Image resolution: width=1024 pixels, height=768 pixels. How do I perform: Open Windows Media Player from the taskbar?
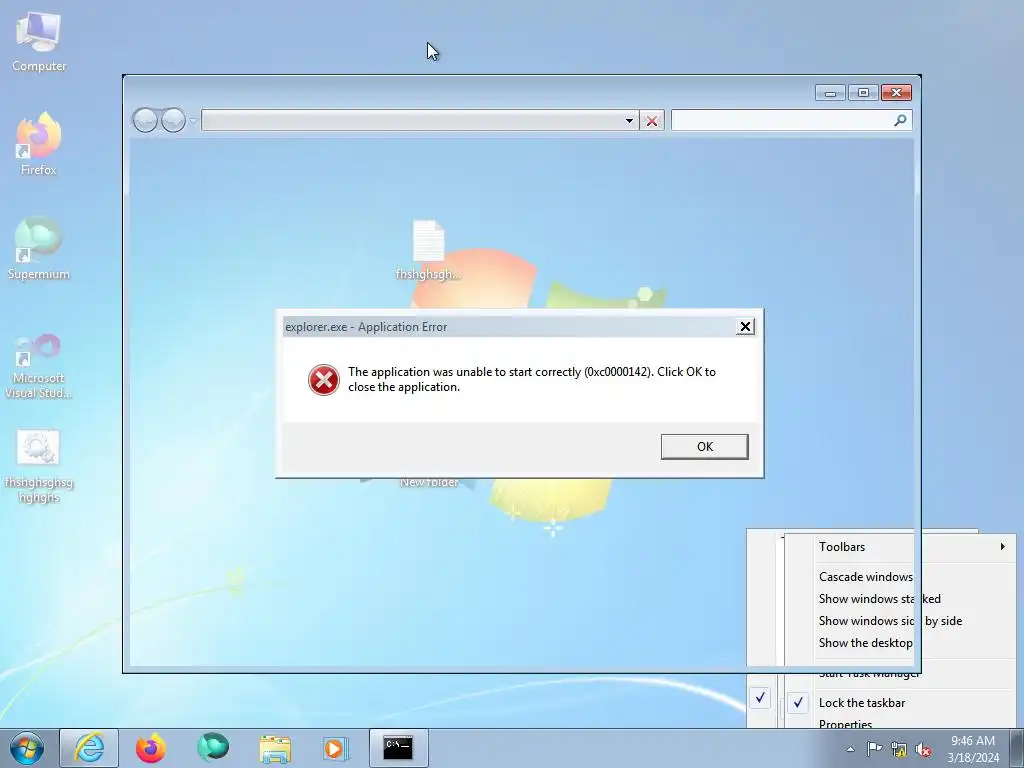click(336, 748)
